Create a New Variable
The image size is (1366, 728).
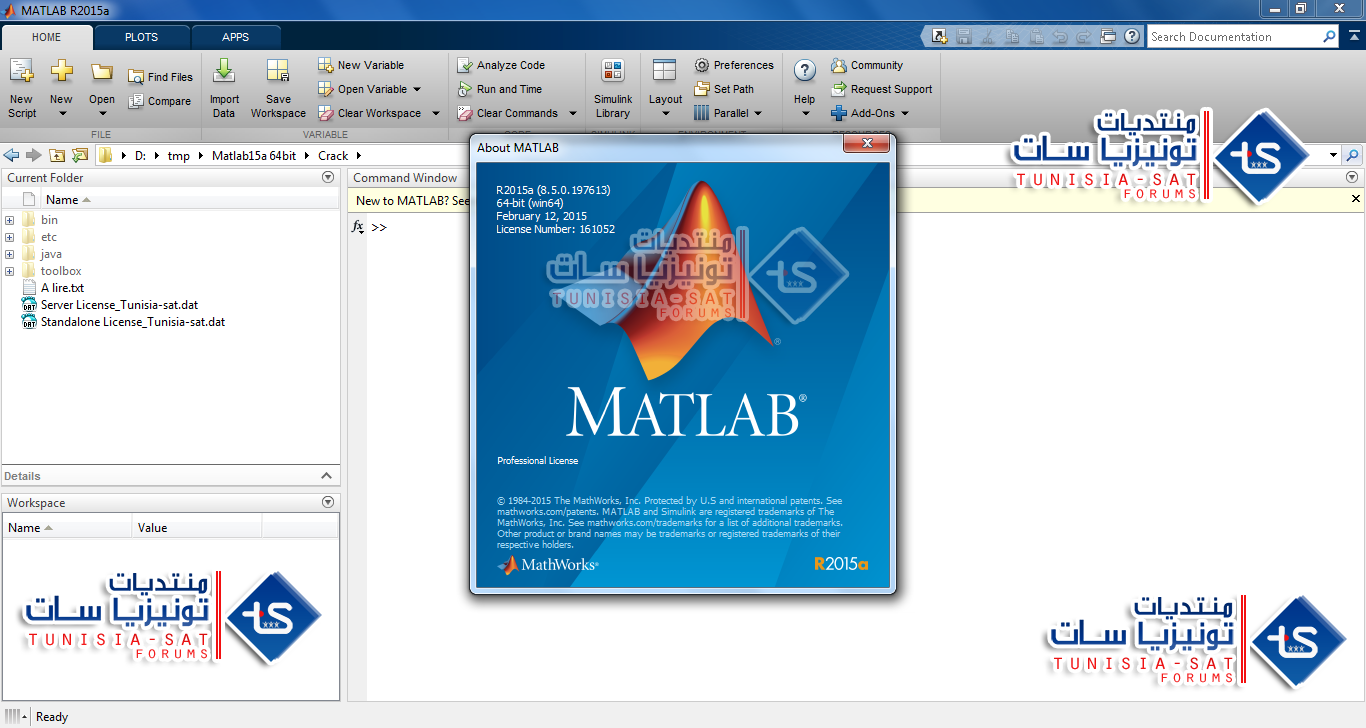[x=361, y=65]
